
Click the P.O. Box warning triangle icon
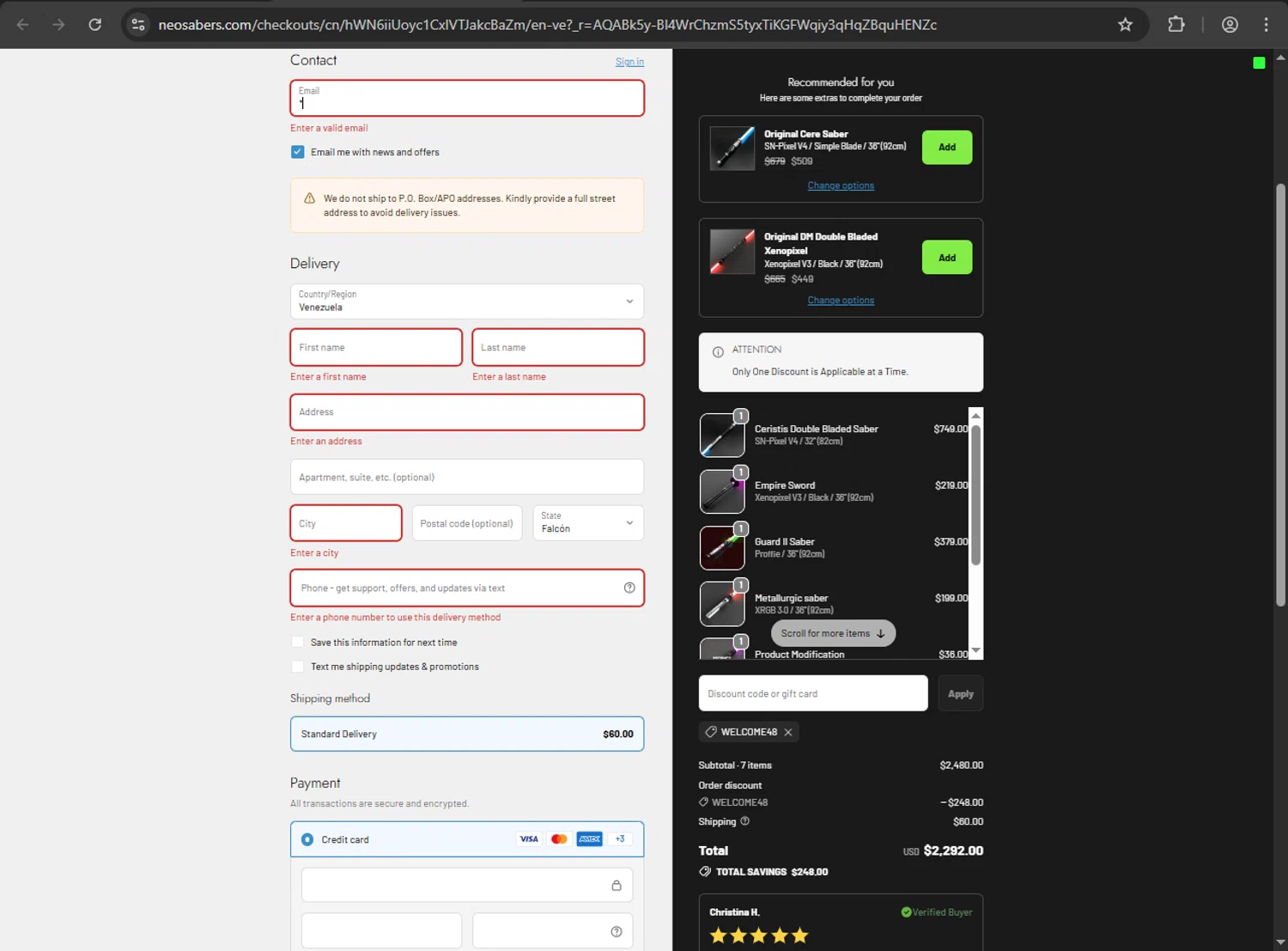(x=310, y=198)
